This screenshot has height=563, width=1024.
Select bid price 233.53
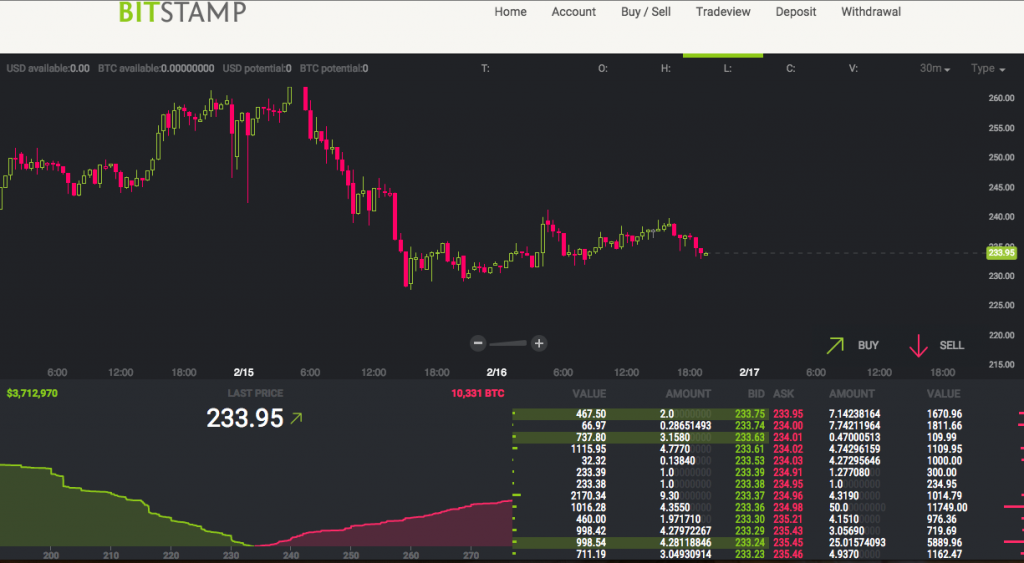click(x=750, y=461)
